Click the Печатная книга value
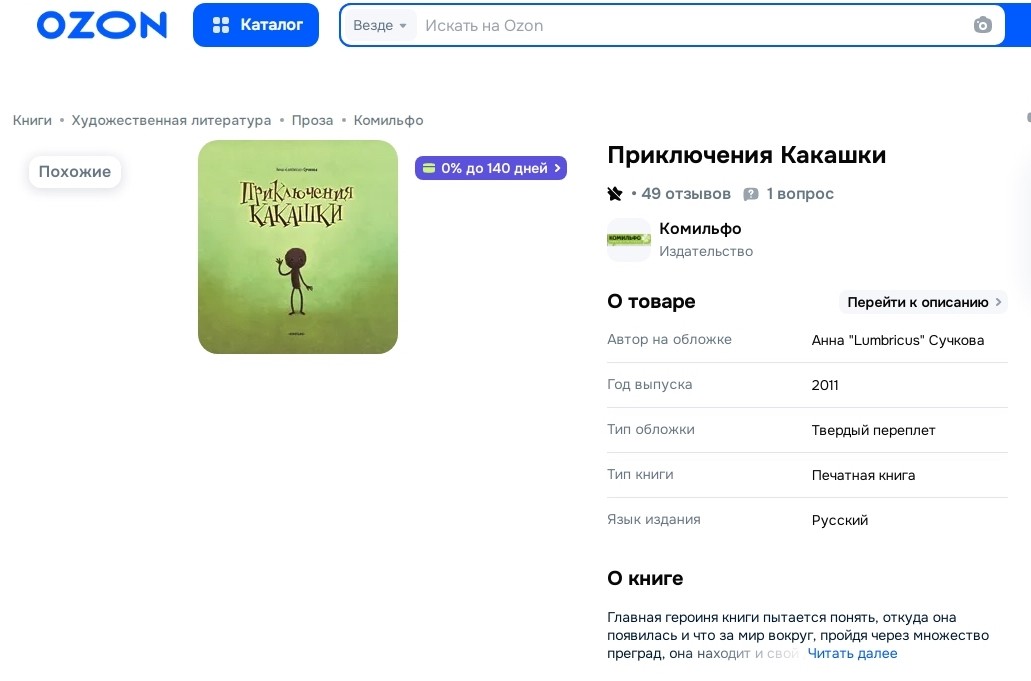The image size is (1031, 681). tap(863, 475)
